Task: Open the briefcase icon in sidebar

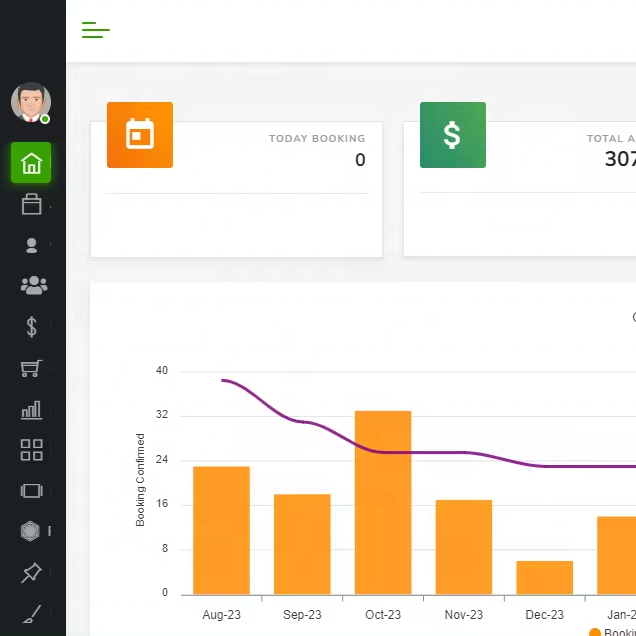Action: click(32, 204)
